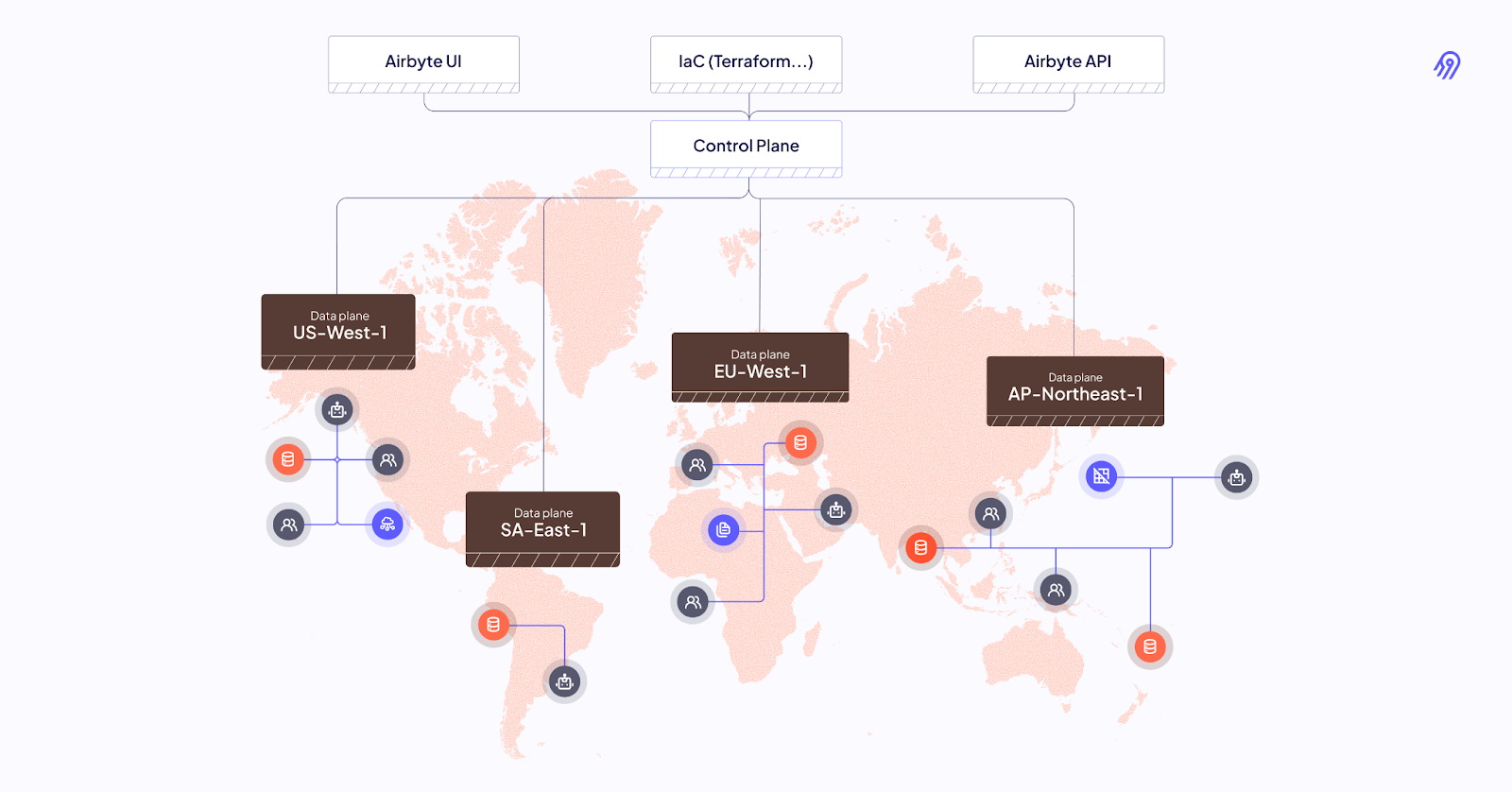This screenshot has width=1512, height=792.
Task: Click the robot icon over the Middle East
Action: (x=836, y=510)
